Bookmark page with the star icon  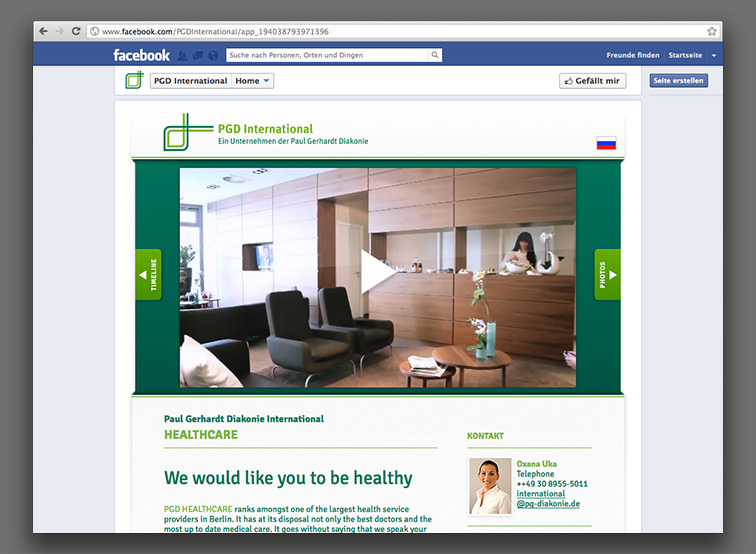[712, 31]
